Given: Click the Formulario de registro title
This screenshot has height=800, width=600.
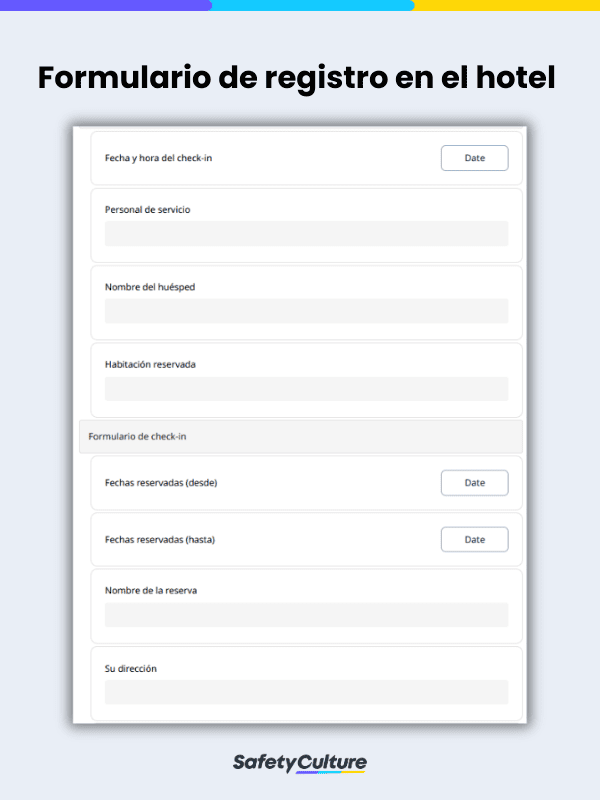Looking at the screenshot, I should [x=300, y=77].
